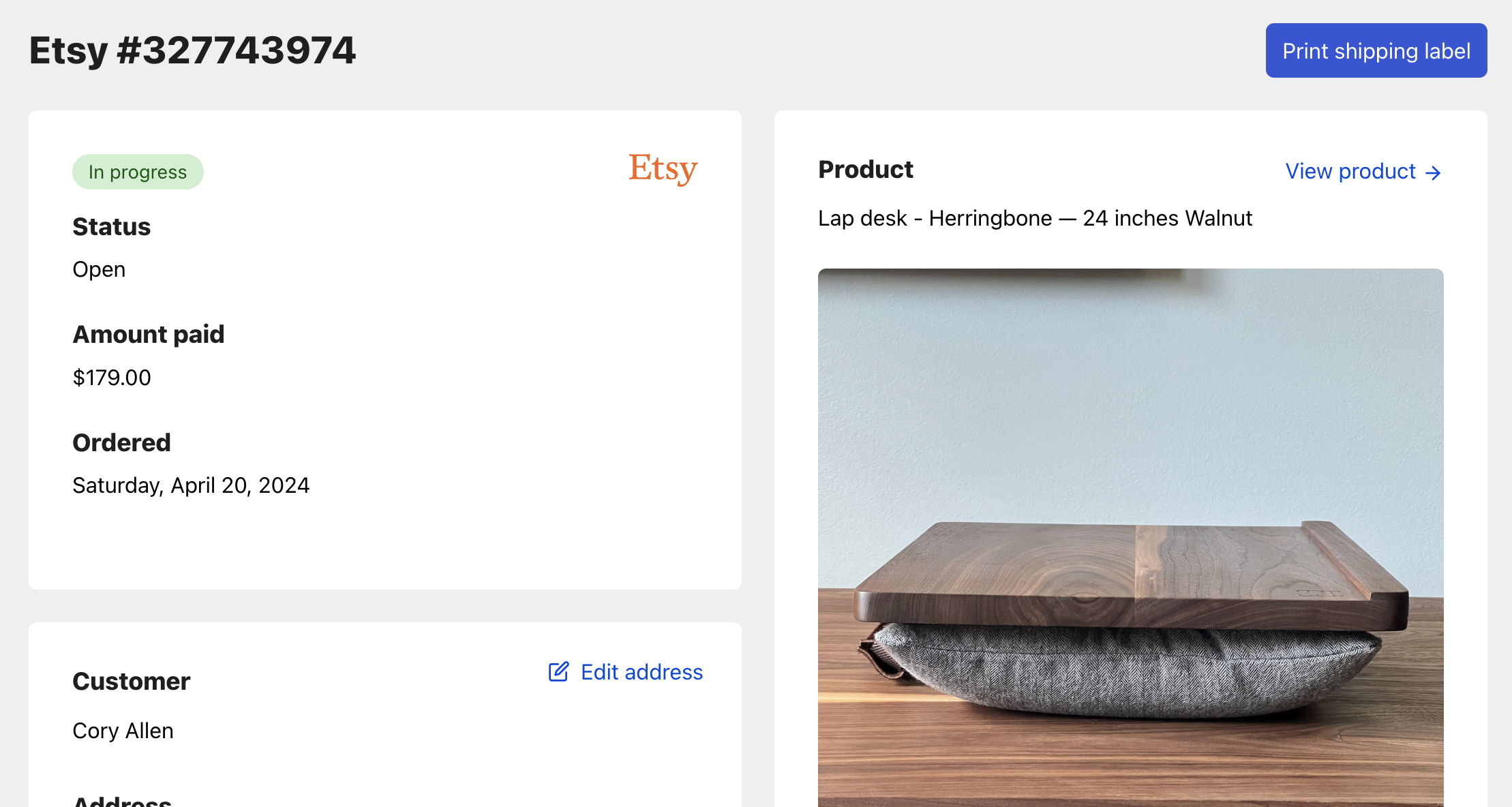Select the Edit address link text
This screenshot has width=1512, height=807.
tap(641, 672)
